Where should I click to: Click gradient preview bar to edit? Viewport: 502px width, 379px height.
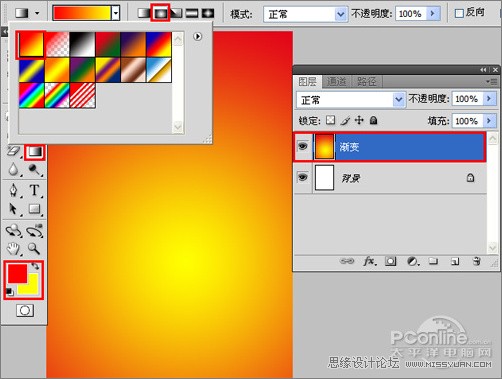click(82, 13)
